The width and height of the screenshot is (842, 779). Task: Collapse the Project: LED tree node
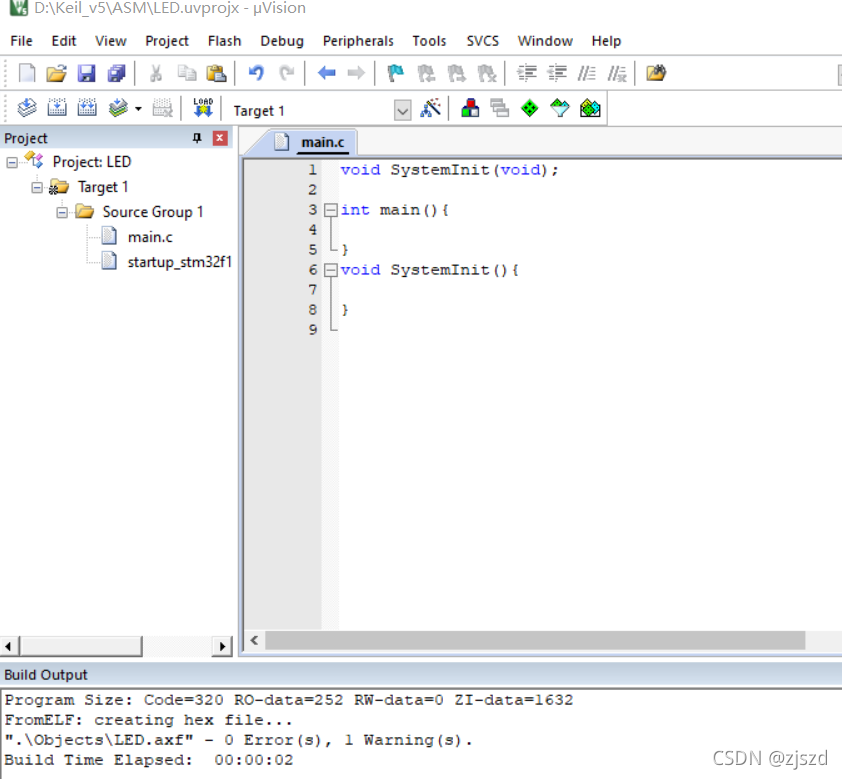(x=12, y=162)
